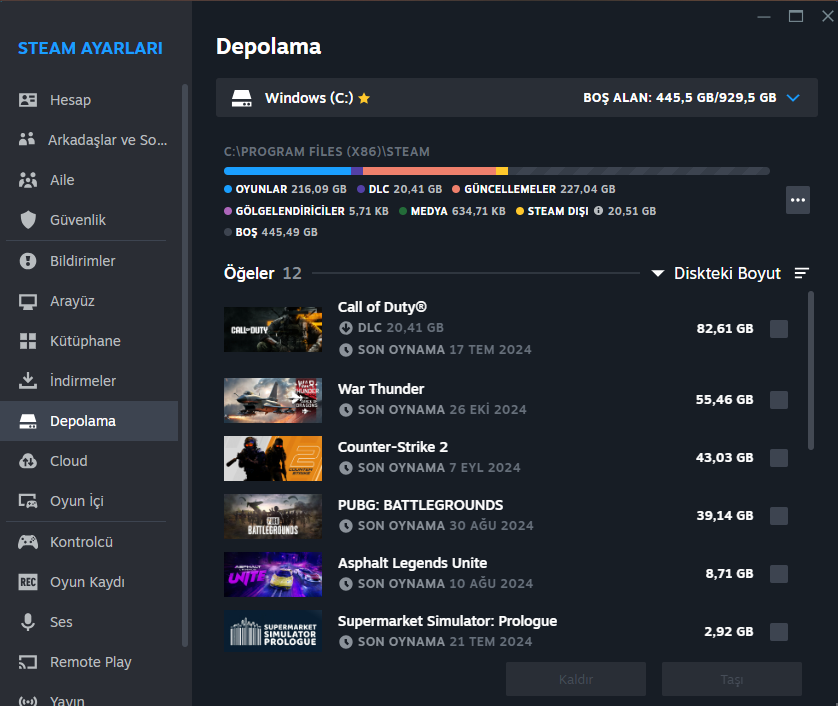Click the salmon GÜNCELLEMELER segment of storage bar
Image resolution: width=838 pixels, height=706 pixels.
coord(429,171)
